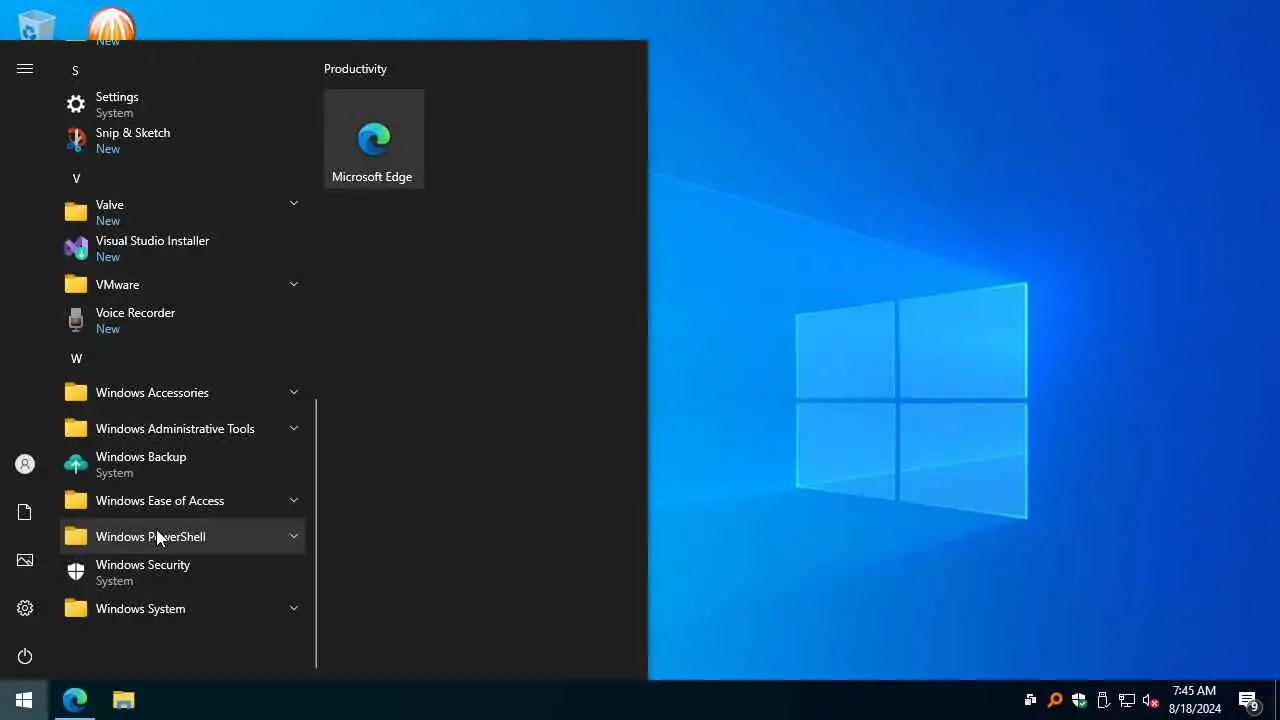Expand Windows System chevron

(294, 608)
